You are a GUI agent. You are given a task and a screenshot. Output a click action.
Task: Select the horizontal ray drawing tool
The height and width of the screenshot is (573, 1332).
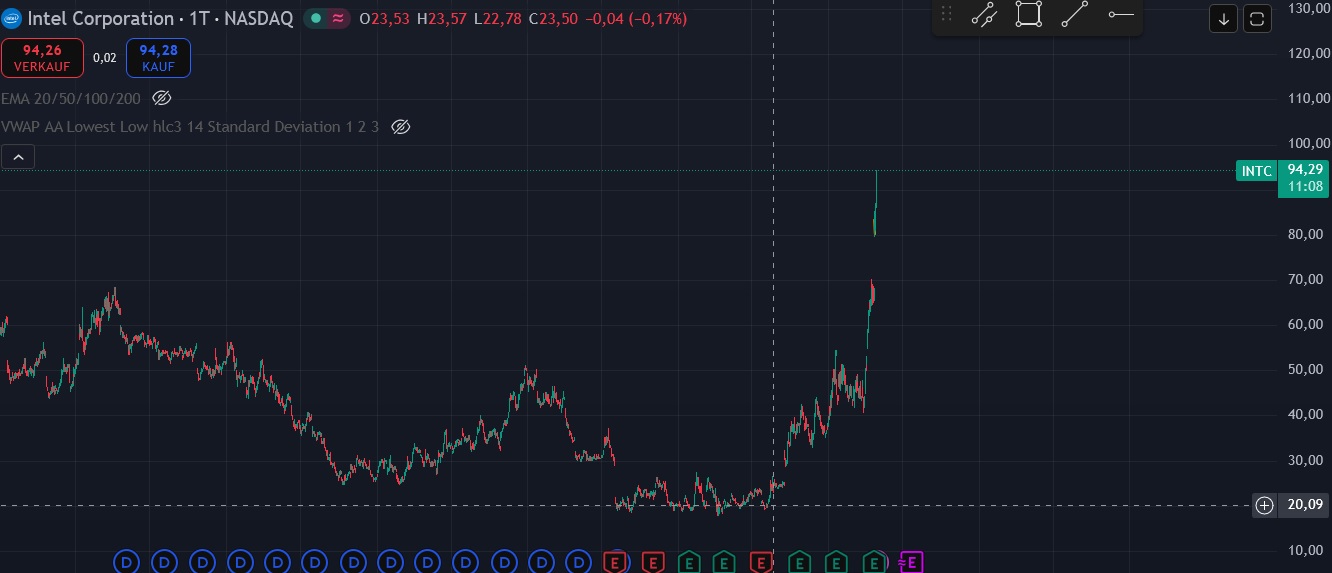click(x=1121, y=14)
